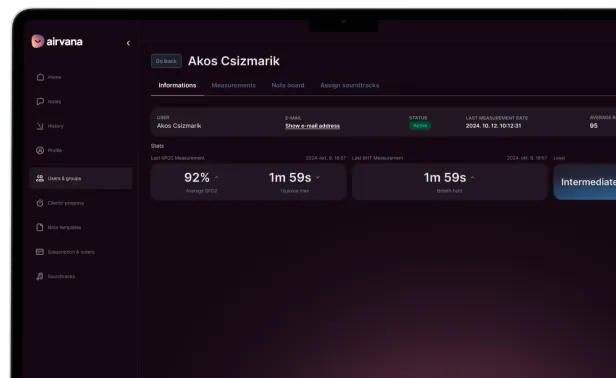Switch to the Measurements tab
This screenshot has height=378, width=616.
(x=233, y=85)
